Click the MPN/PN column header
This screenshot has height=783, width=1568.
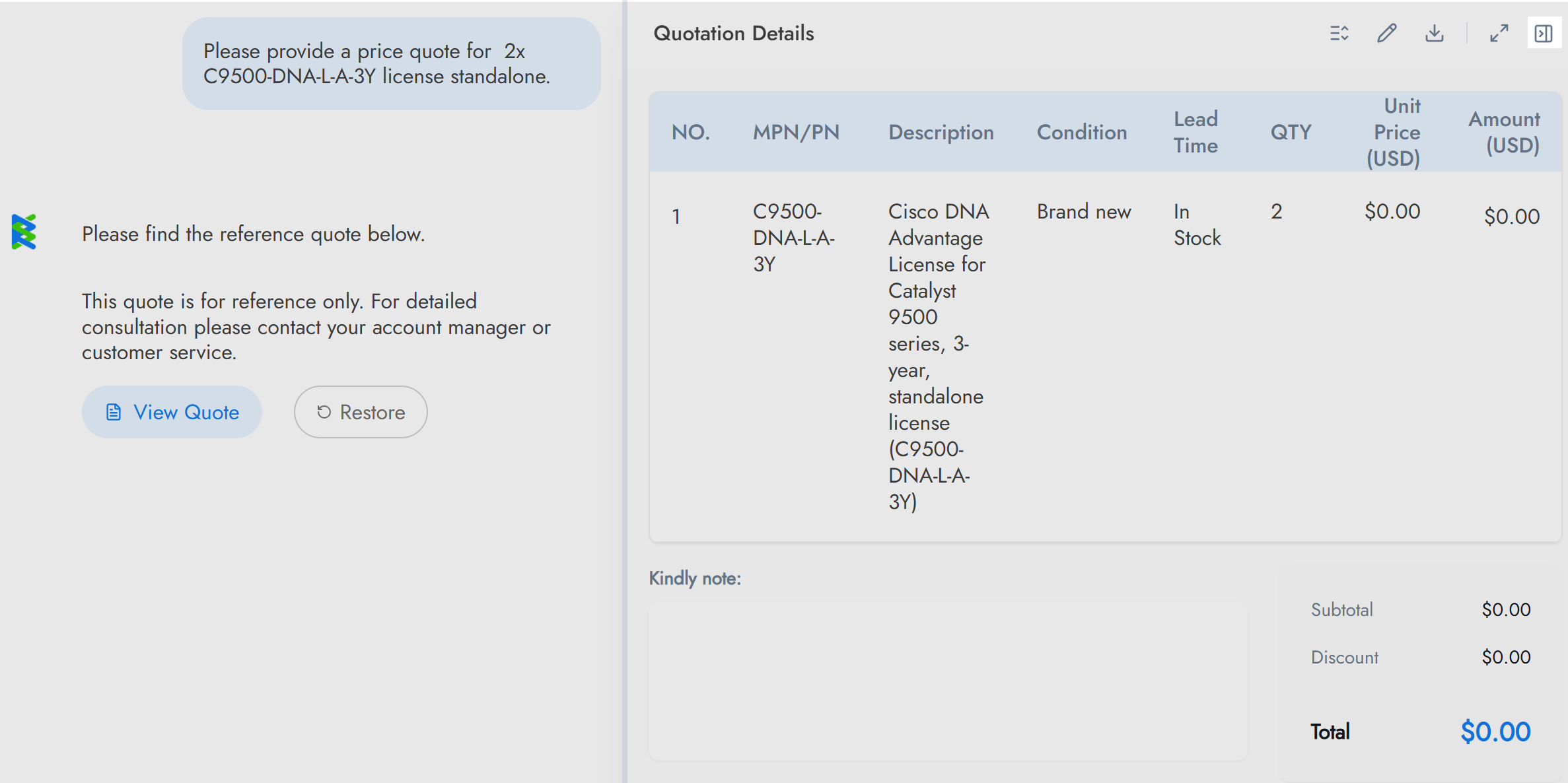click(x=796, y=132)
